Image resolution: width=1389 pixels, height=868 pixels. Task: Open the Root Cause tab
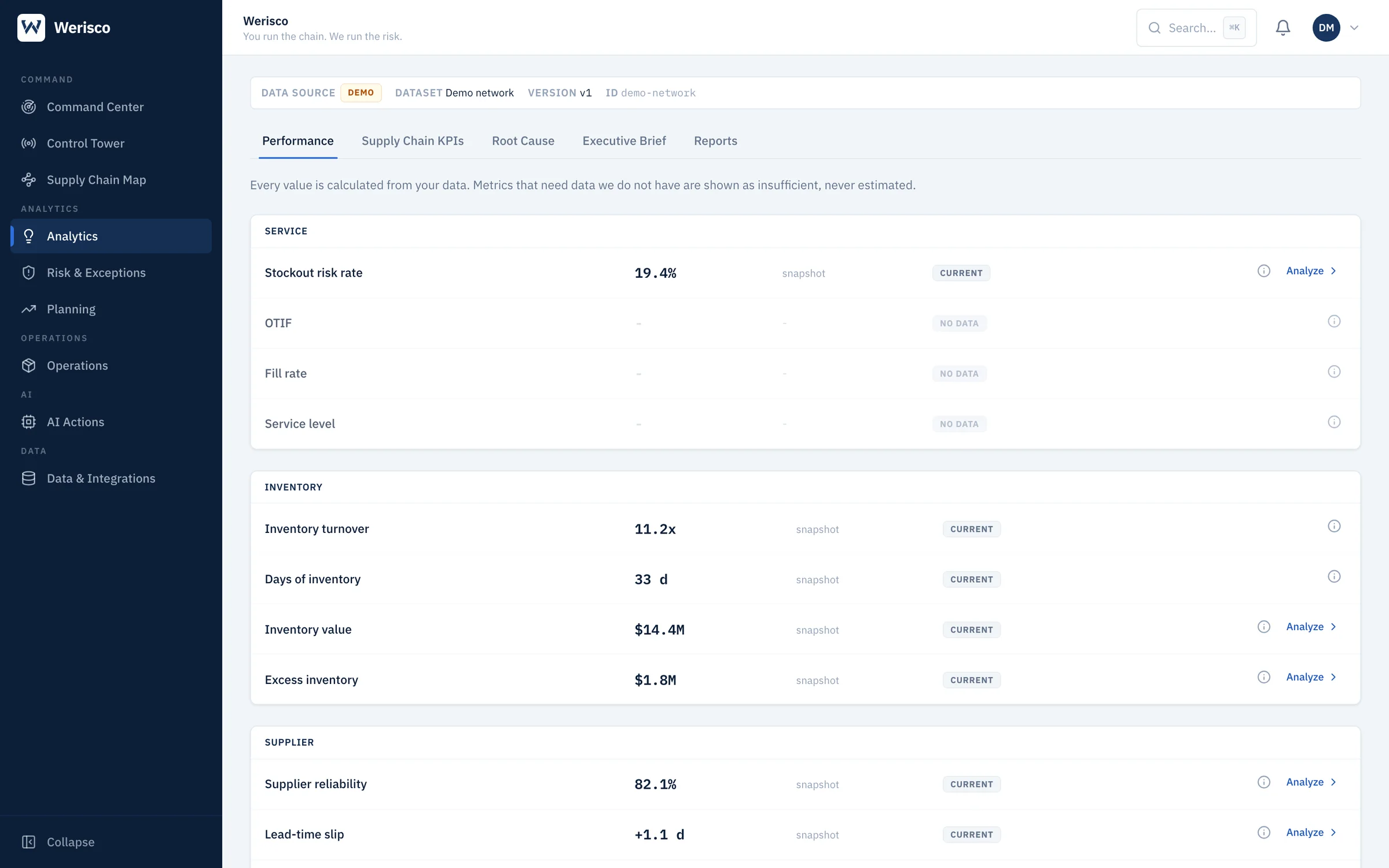tap(523, 141)
